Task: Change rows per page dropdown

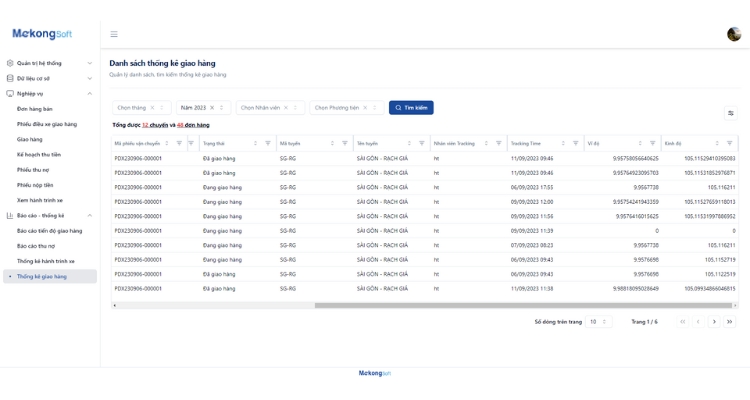Action: [598, 322]
